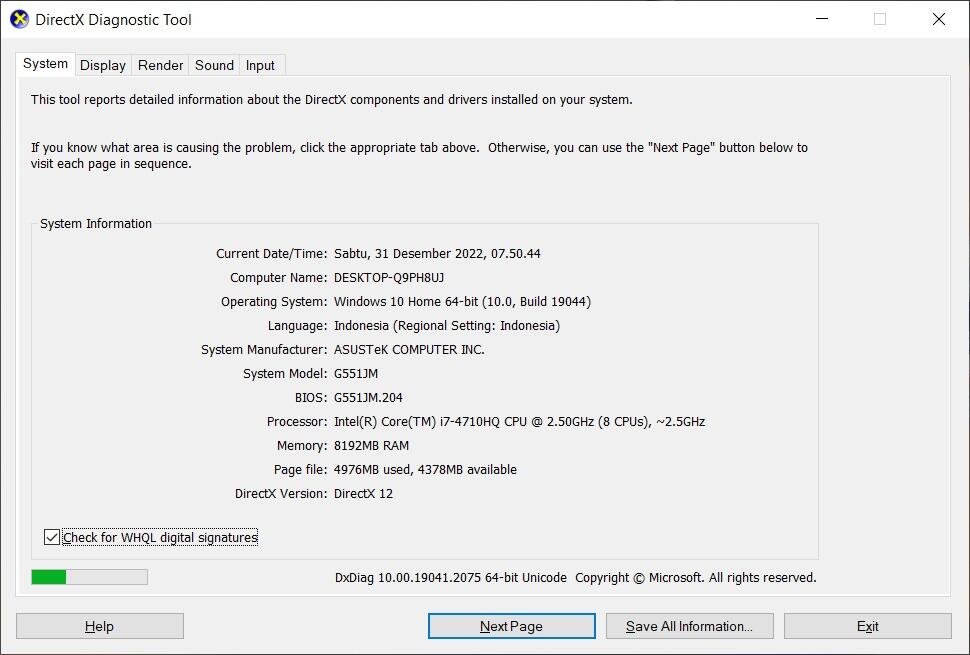Click the Microsoft copyright notice text
The image size is (970, 655).
(x=696, y=578)
